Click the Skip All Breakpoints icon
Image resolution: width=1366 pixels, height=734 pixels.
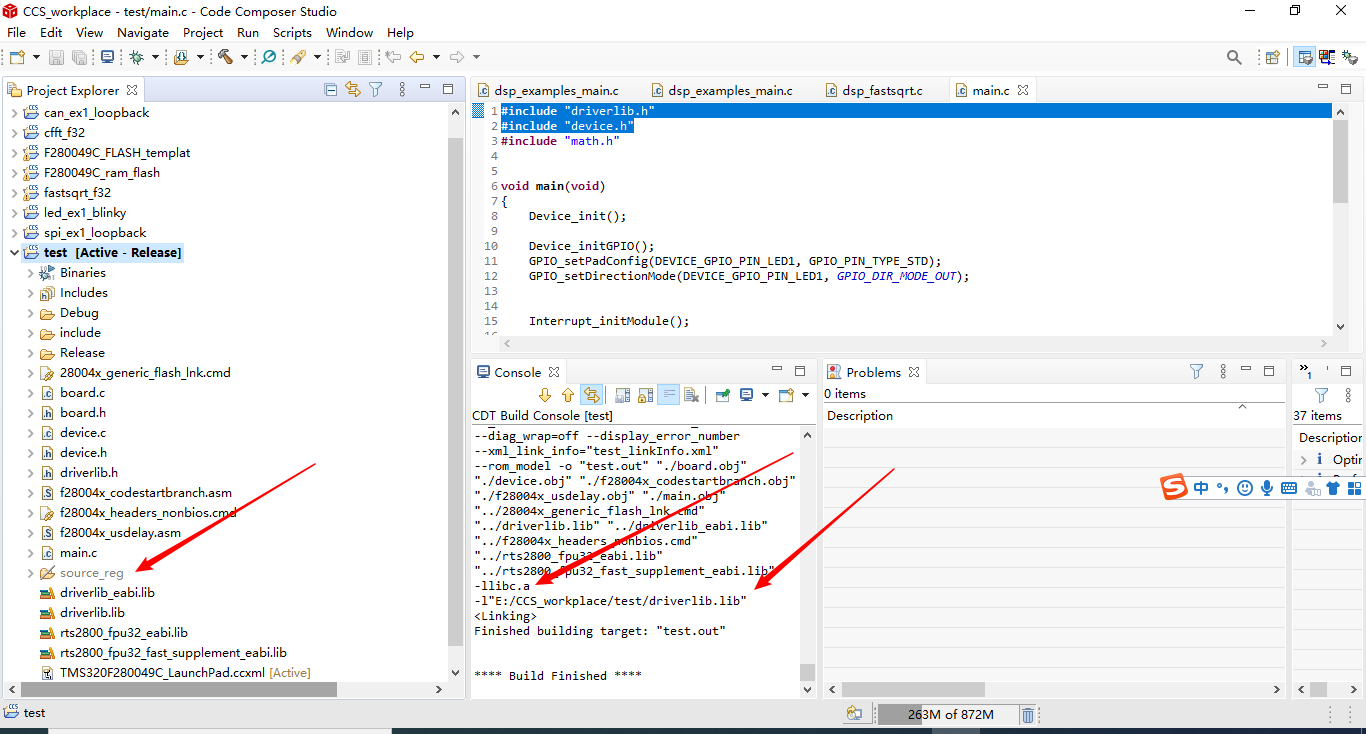pos(269,57)
